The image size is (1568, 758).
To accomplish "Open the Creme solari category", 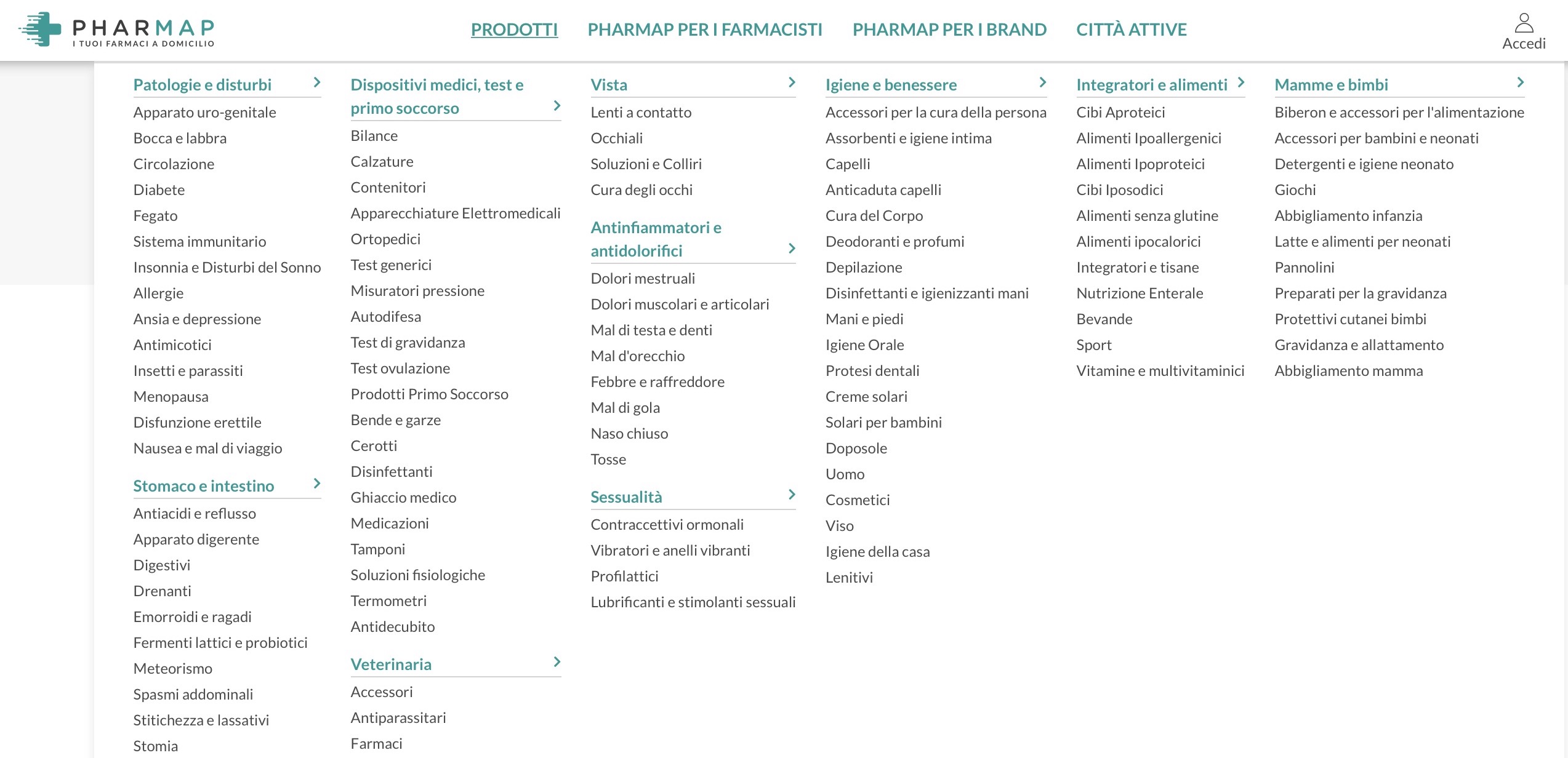I will (x=866, y=396).
